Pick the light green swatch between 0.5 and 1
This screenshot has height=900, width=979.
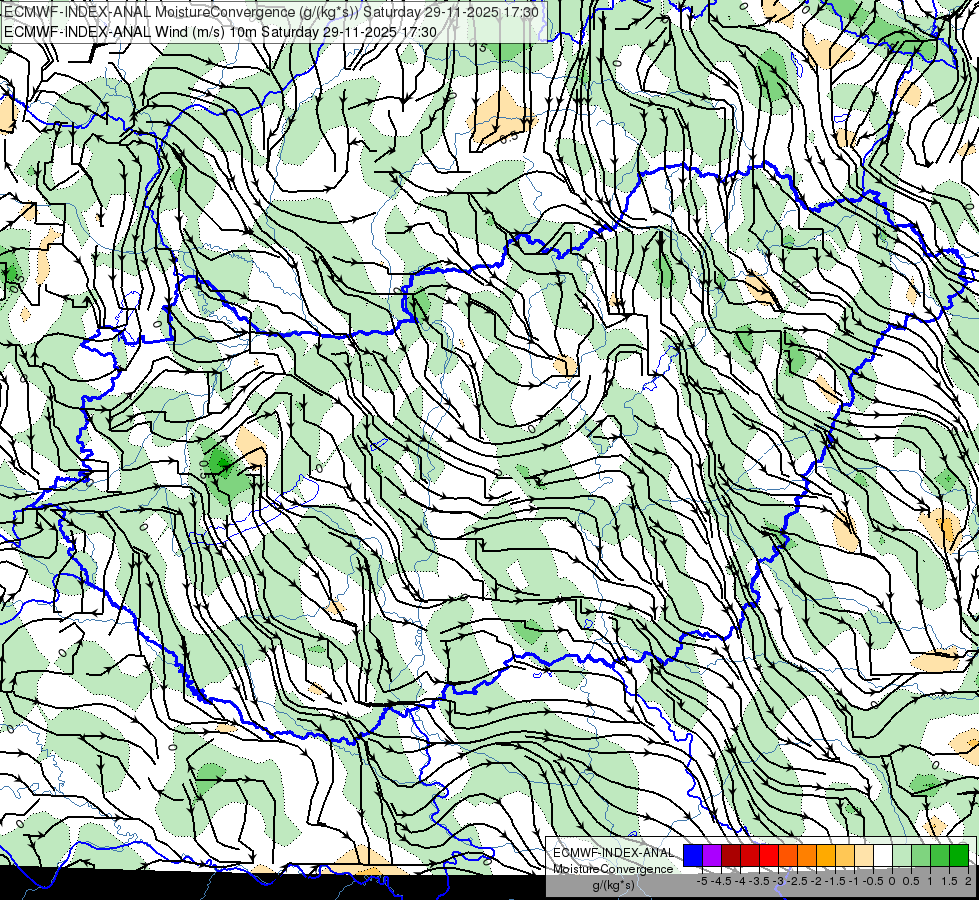click(921, 855)
